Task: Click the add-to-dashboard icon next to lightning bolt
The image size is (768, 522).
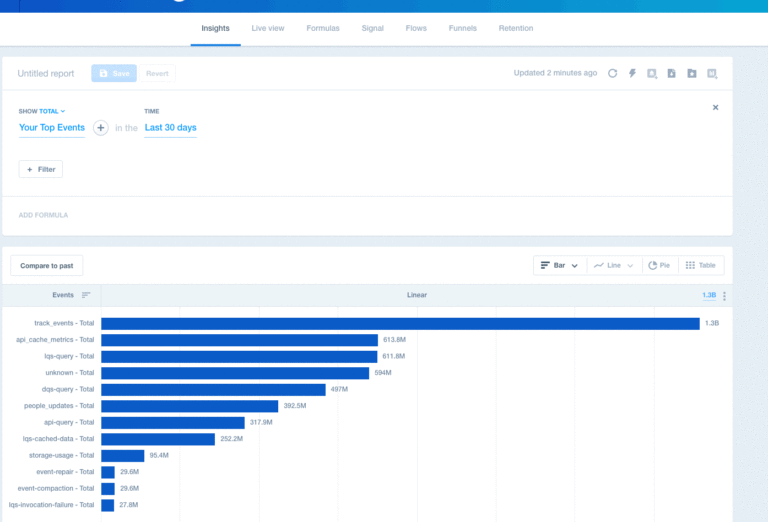Action: [652, 73]
